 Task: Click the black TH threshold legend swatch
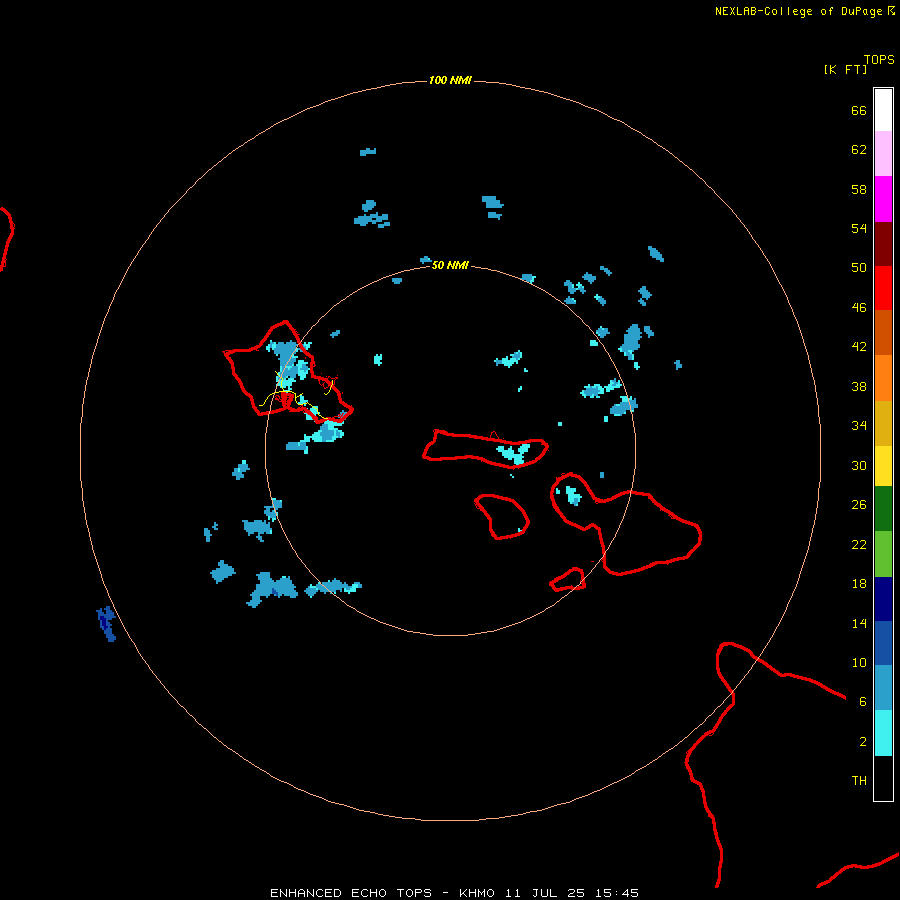(883, 778)
